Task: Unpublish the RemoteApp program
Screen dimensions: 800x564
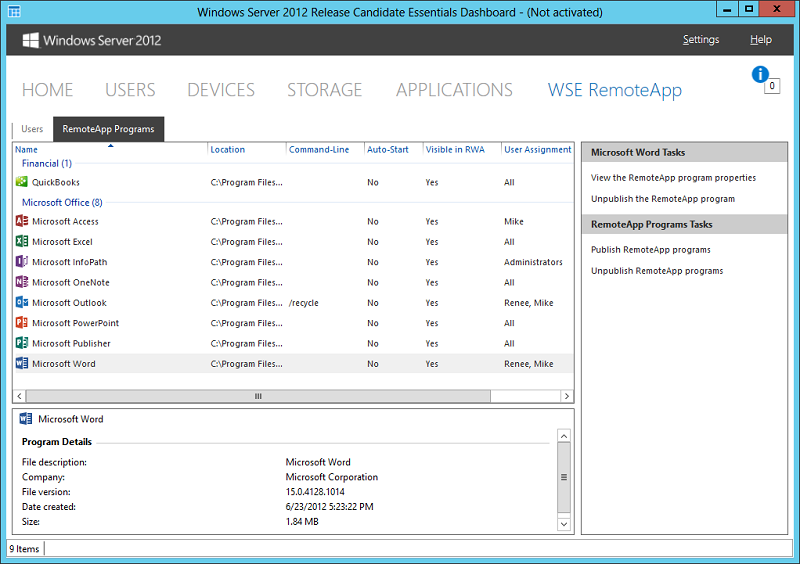Action: (x=663, y=199)
